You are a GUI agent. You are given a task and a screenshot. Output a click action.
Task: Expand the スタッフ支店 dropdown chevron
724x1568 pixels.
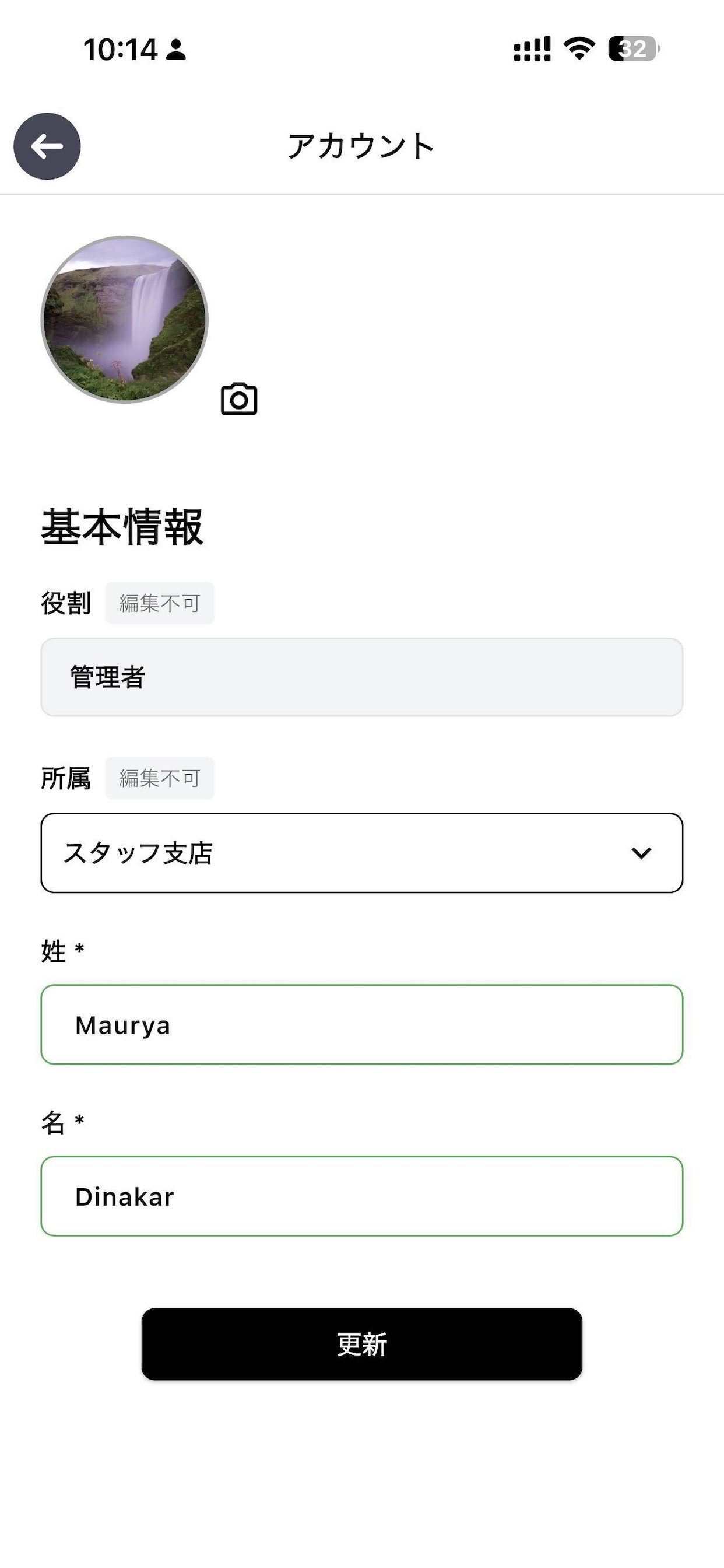(x=641, y=853)
